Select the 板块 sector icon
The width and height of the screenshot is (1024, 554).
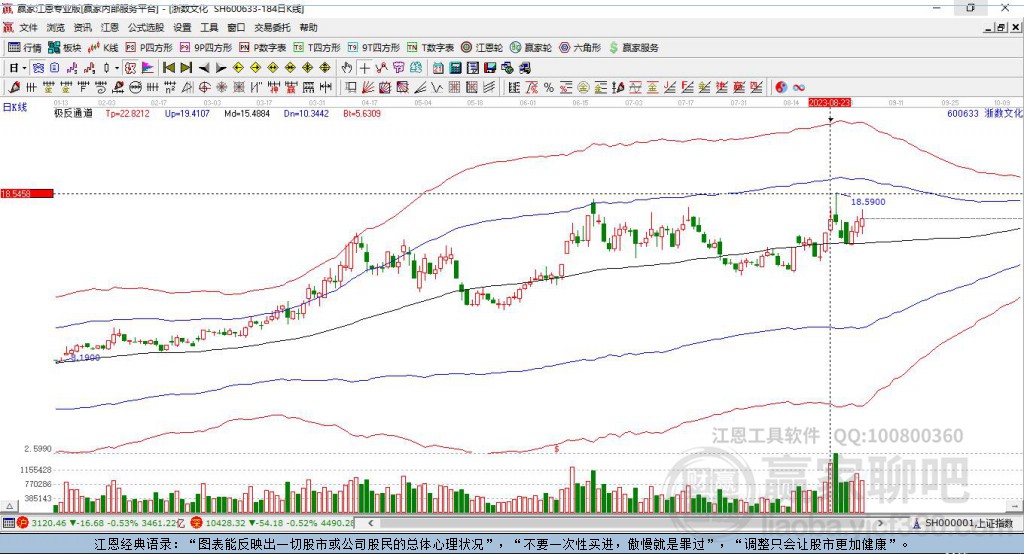(65, 48)
